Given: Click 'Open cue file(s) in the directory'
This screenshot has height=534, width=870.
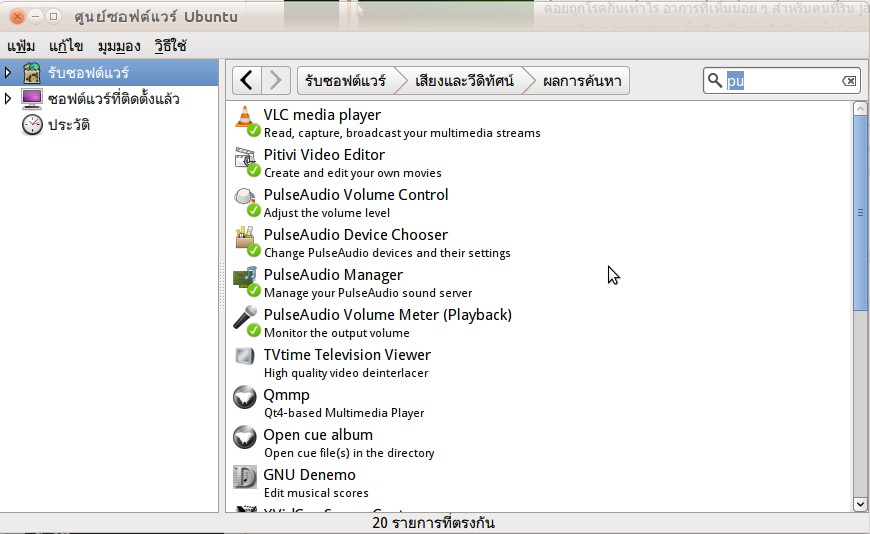Looking at the screenshot, I should 349,453.
